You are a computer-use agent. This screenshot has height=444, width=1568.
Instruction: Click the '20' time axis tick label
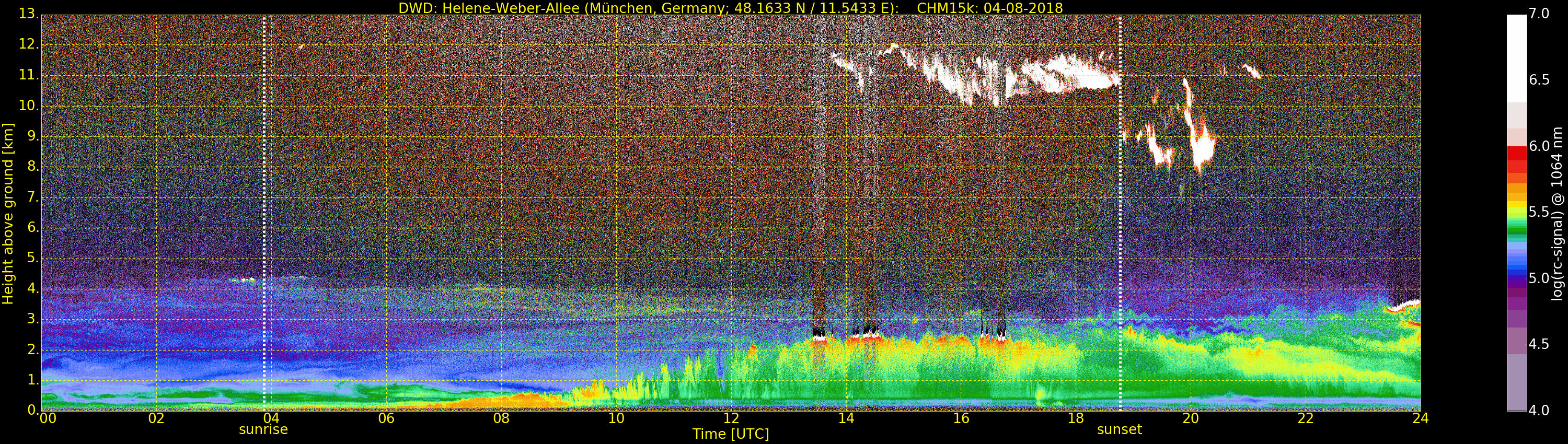(x=1191, y=418)
